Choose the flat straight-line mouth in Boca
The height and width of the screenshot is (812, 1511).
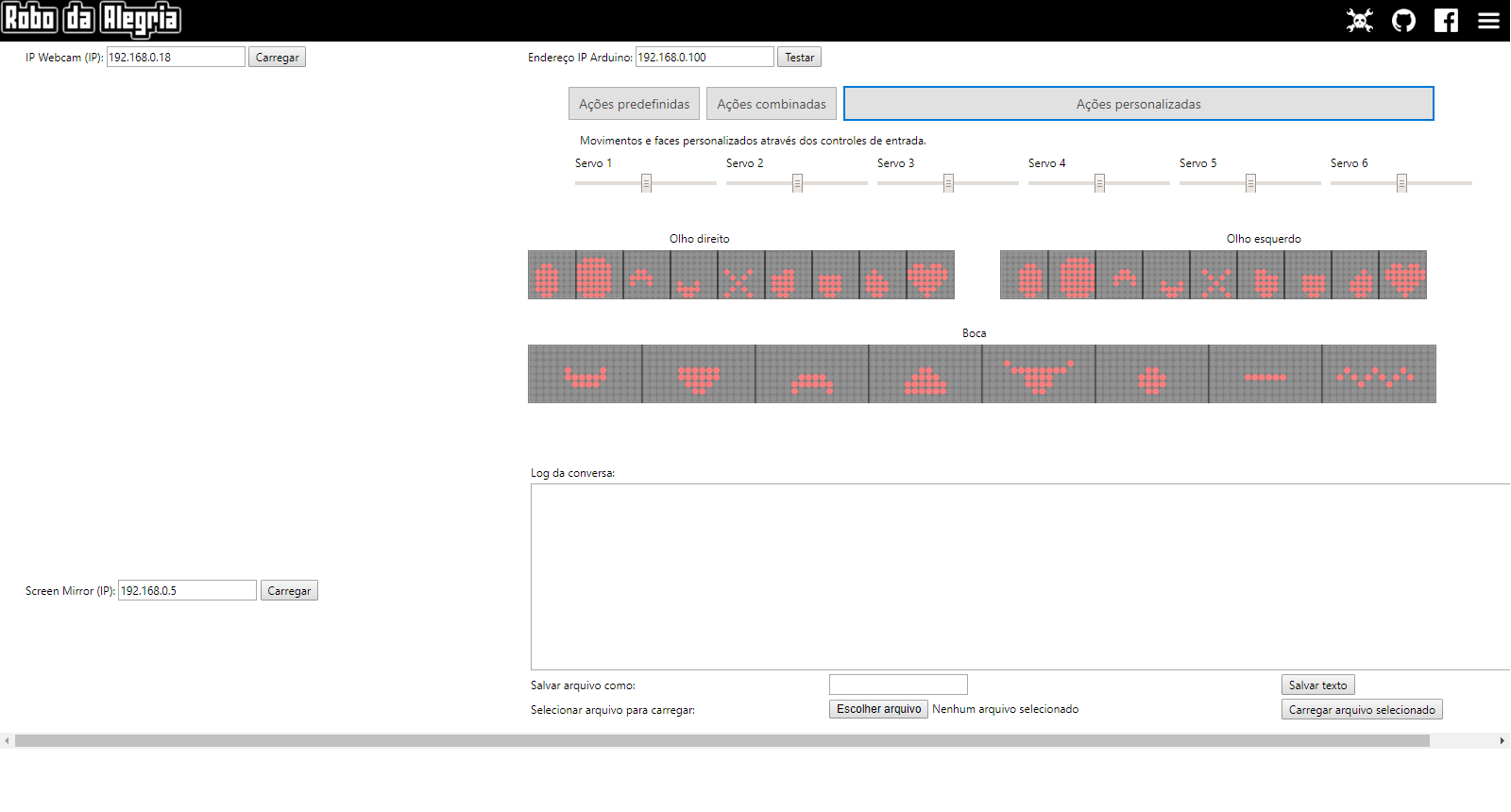pyautogui.click(x=1265, y=374)
